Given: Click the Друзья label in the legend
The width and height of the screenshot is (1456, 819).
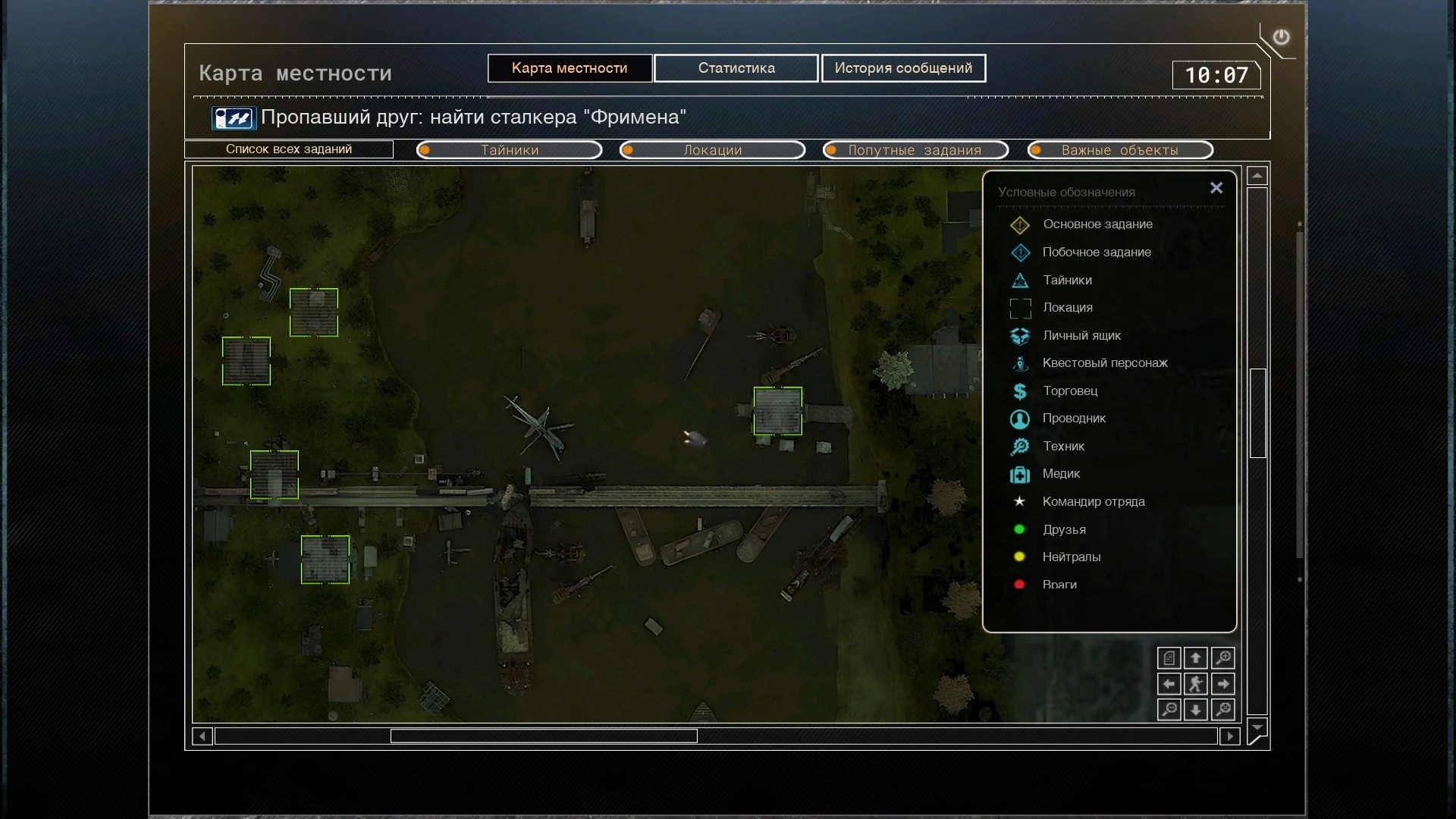Looking at the screenshot, I should 1064,529.
